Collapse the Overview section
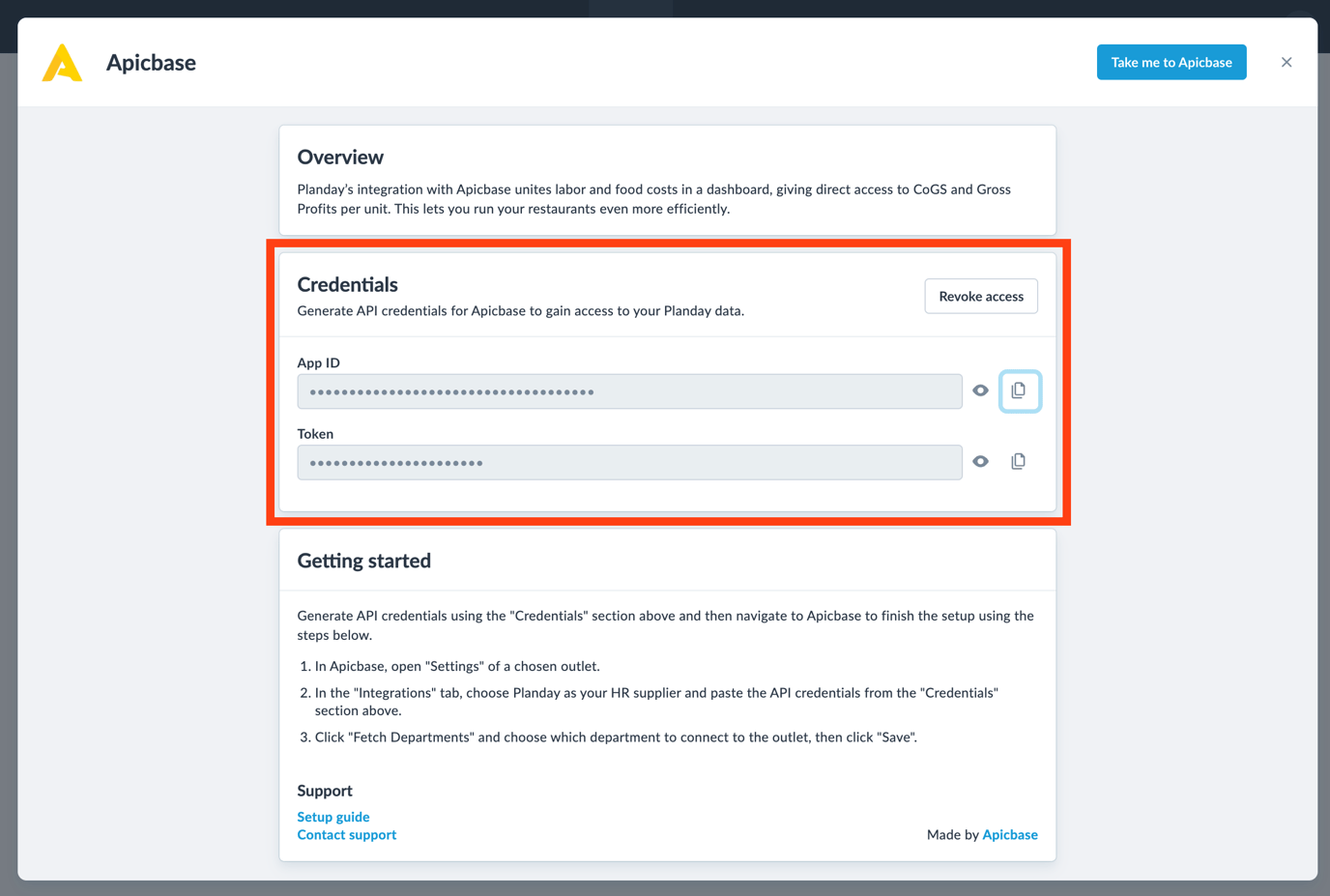 coord(340,157)
